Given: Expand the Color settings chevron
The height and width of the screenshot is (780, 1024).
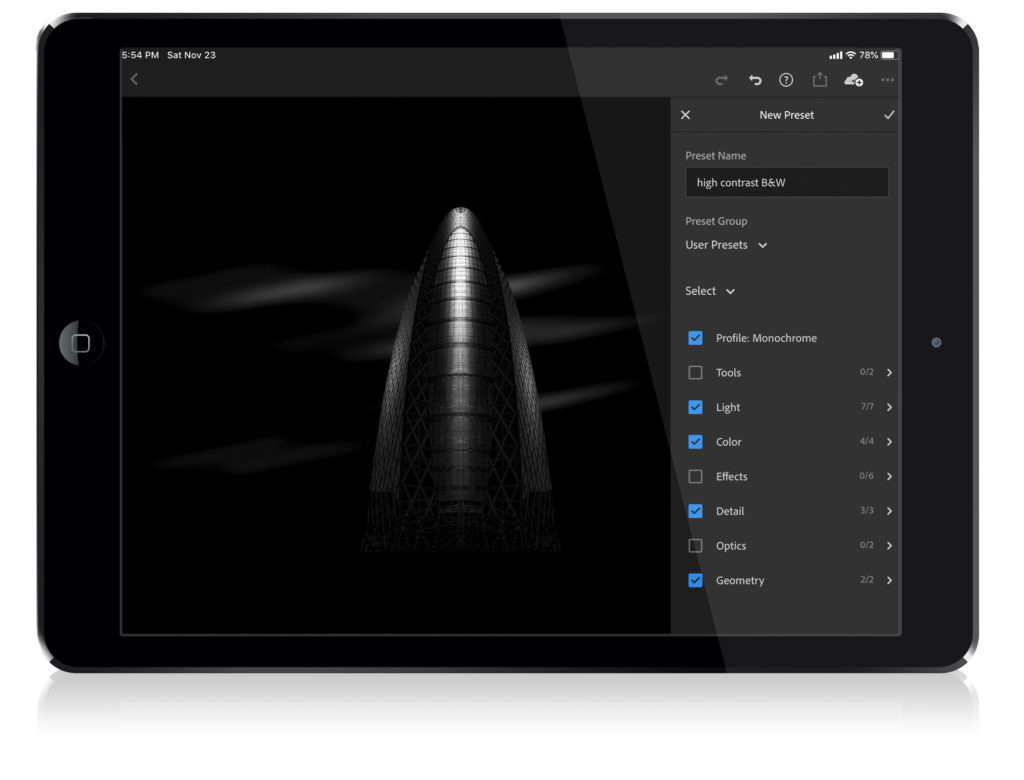Looking at the screenshot, I should (889, 442).
